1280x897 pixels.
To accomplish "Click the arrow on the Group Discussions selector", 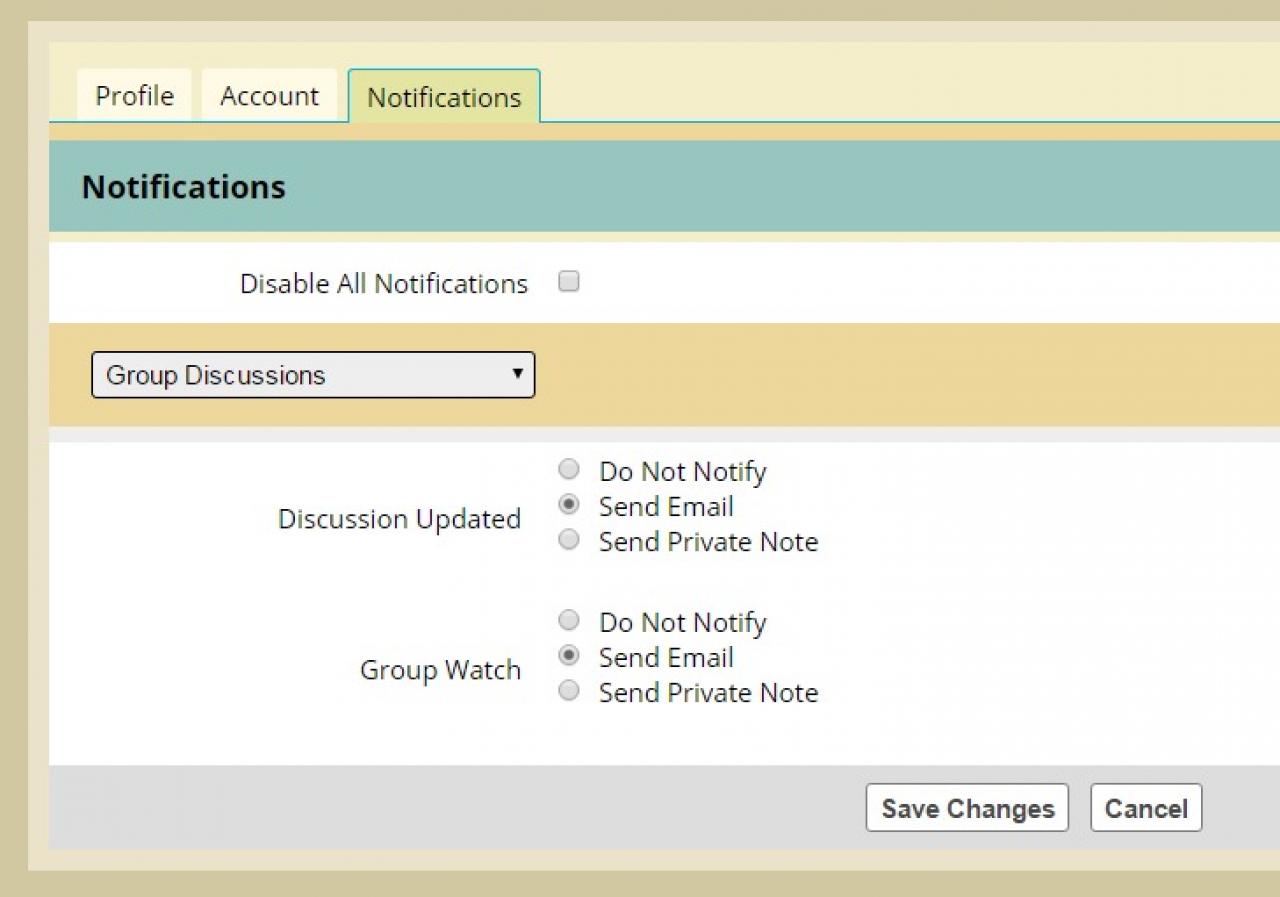I will tap(517, 374).
